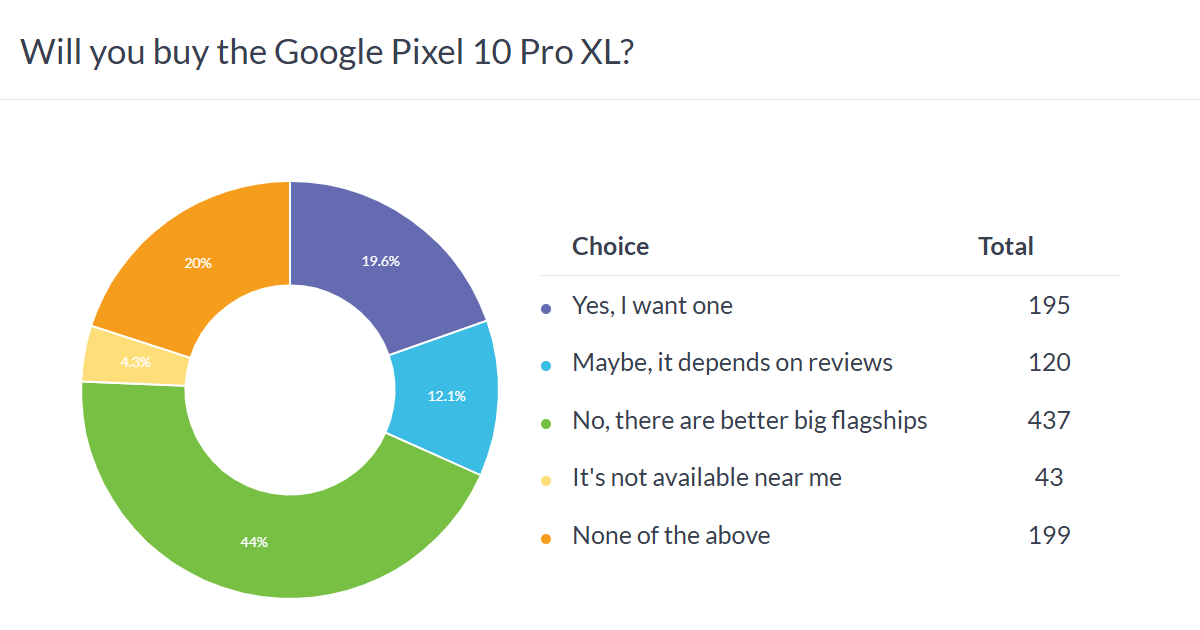The width and height of the screenshot is (1200, 630).
Task: Select 'No, there are better big flagships' label
Action: click(x=749, y=421)
